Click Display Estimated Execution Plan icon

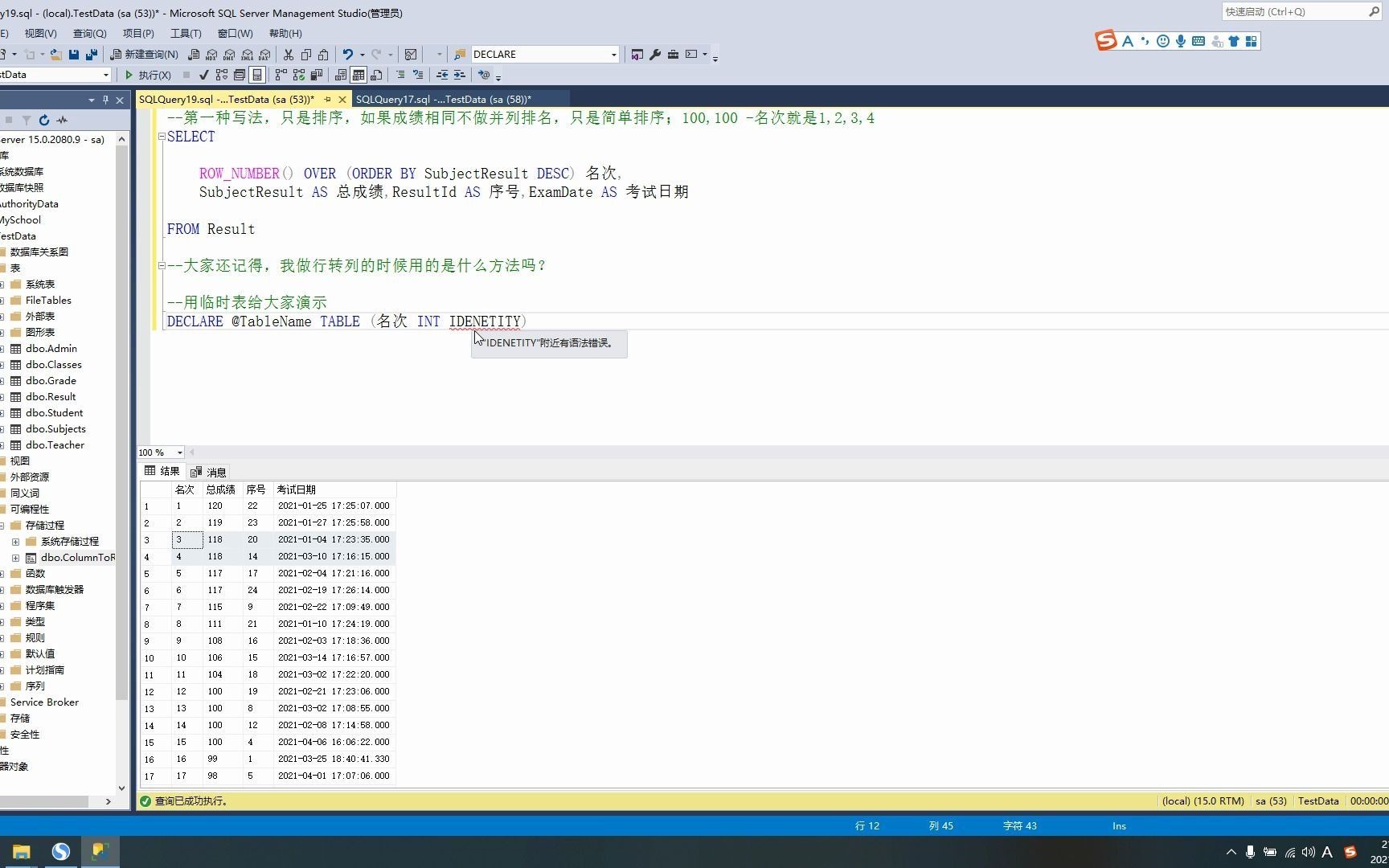point(222,75)
